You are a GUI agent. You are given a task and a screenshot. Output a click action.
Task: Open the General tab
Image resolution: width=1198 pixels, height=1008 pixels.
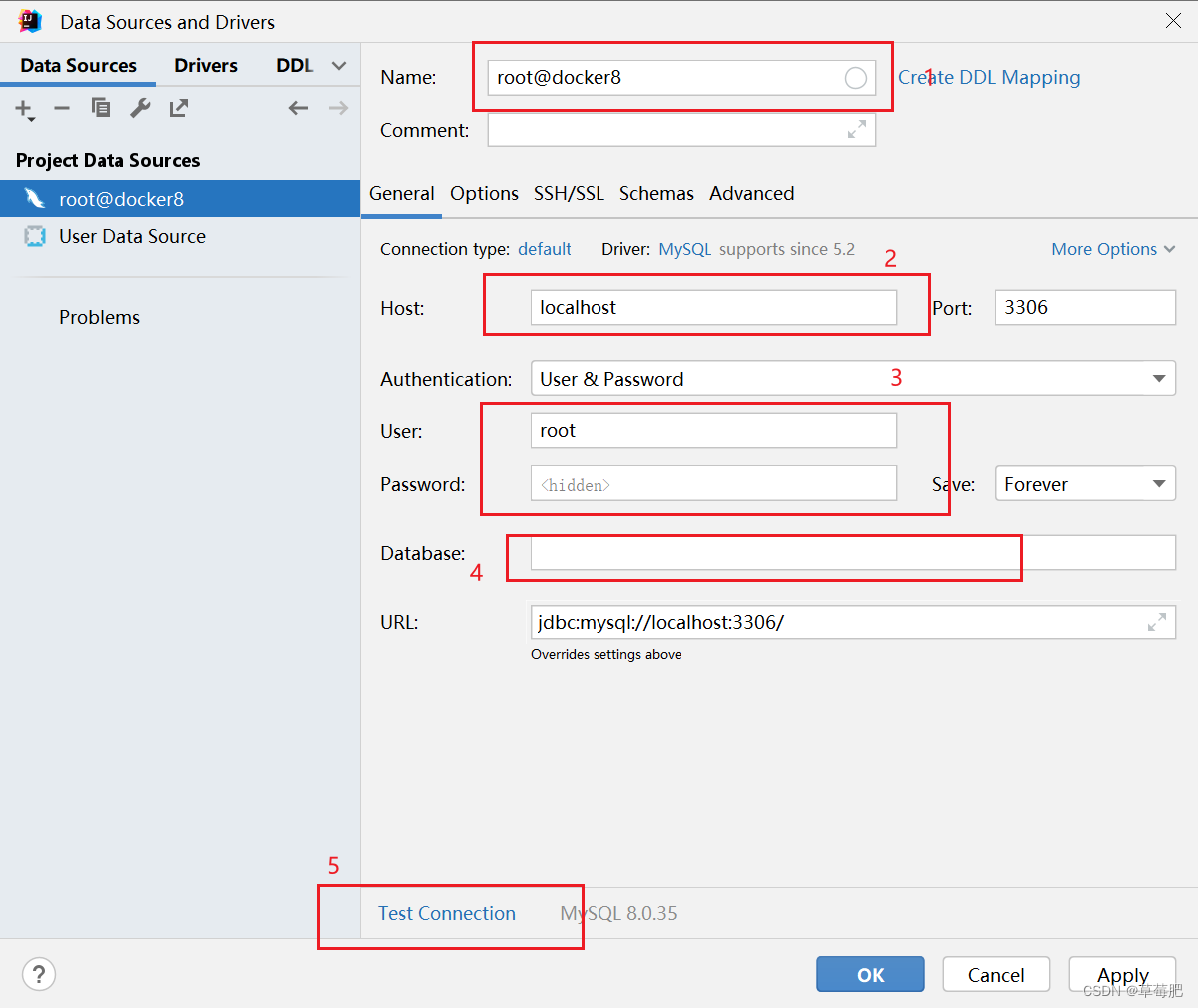click(x=401, y=193)
